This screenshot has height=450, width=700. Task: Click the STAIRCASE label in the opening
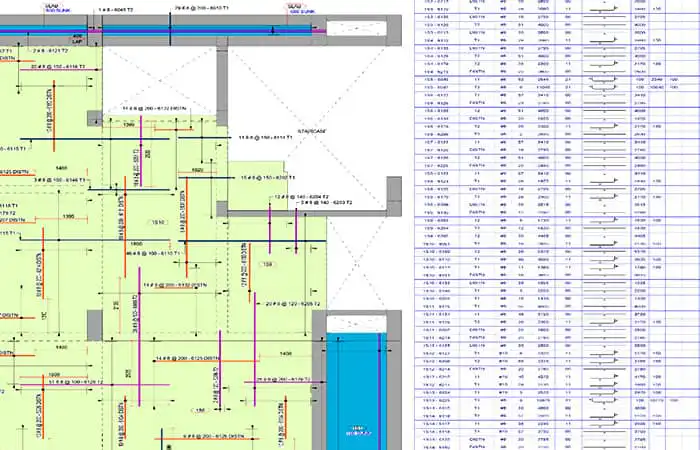pos(312,131)
